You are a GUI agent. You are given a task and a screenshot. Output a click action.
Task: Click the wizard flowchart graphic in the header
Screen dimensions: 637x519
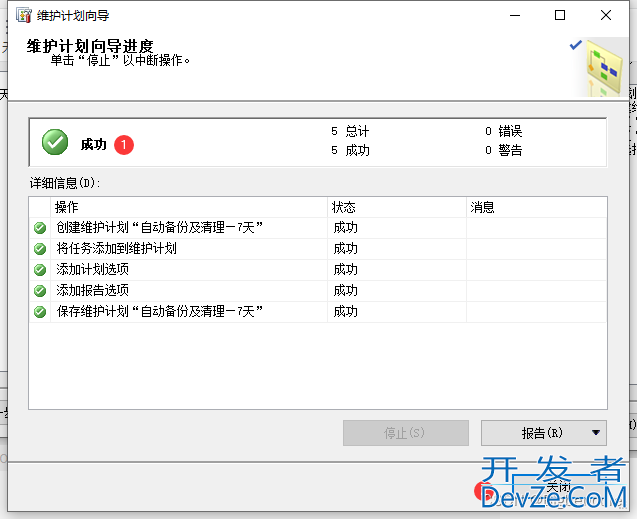(x=604, y=68)
